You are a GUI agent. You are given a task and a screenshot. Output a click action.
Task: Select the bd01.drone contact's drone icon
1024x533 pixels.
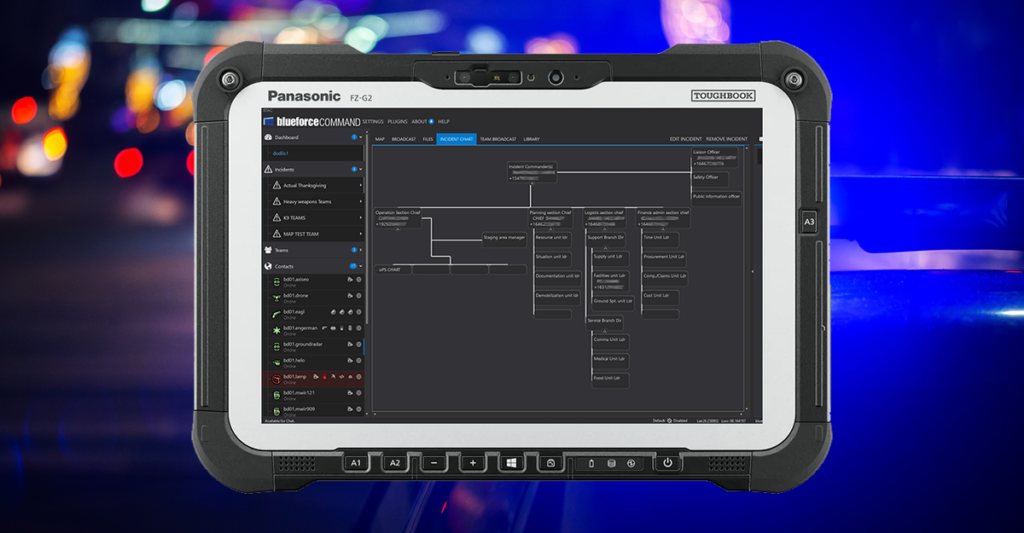click(276, 297)
